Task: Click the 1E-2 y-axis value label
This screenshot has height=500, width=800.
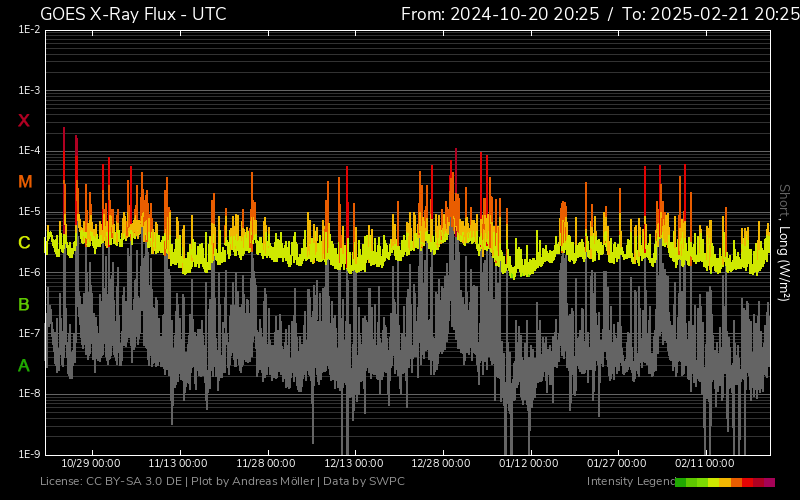Action: pyautogui.click(x=28, y=30)
